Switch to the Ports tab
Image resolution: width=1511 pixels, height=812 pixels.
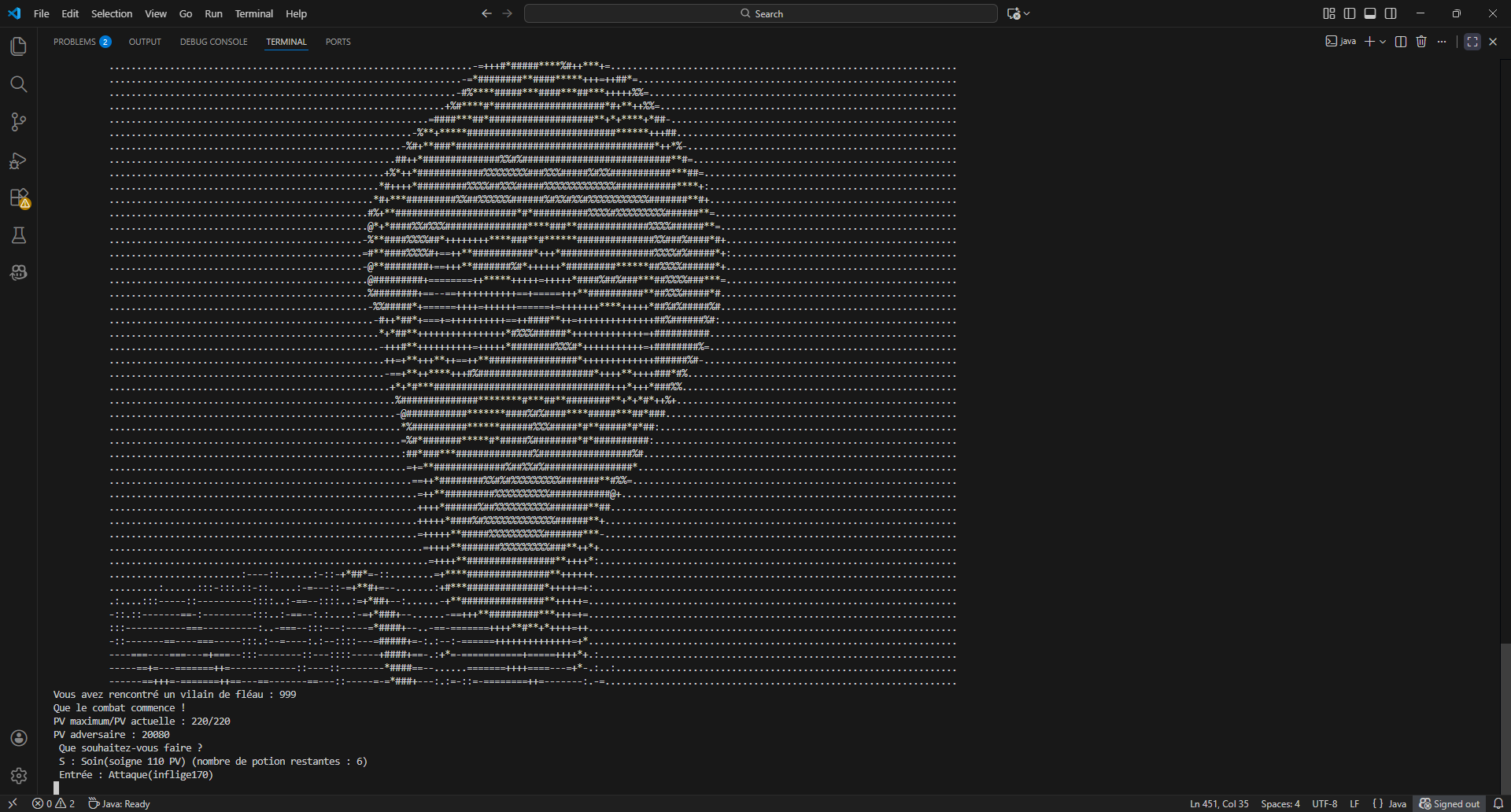tap(338, 42)
